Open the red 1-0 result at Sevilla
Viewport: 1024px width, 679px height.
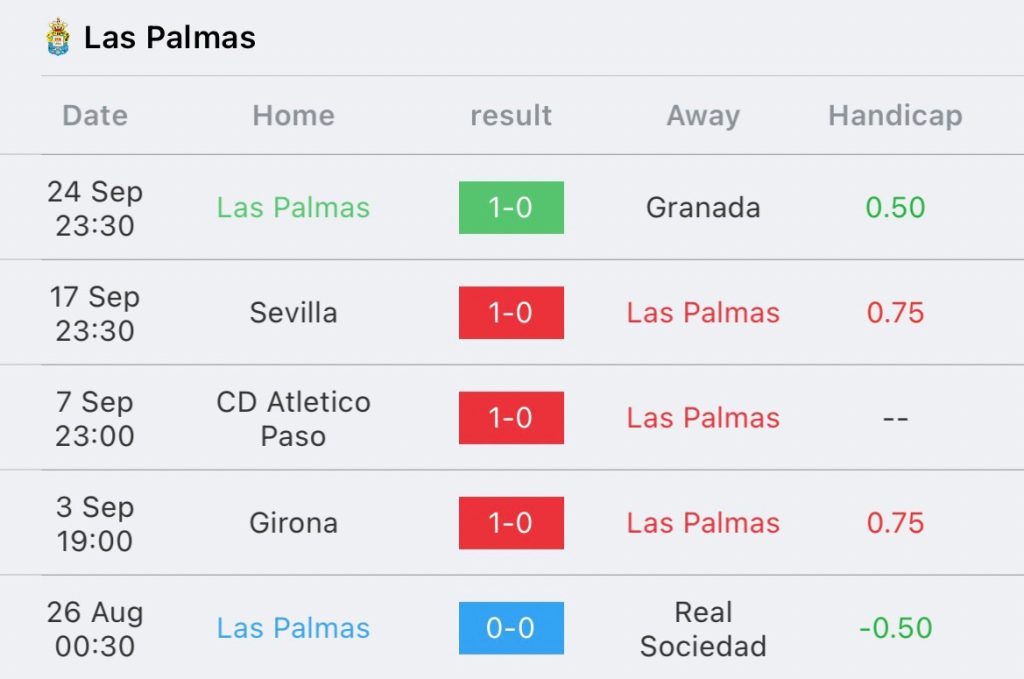click(x=511, y=313)
